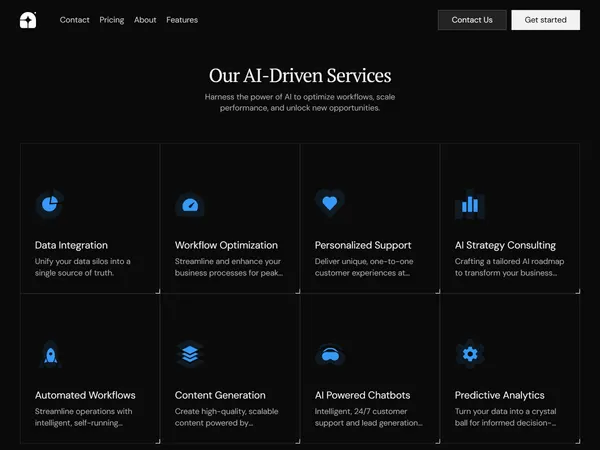Click the Get started button
The width and height of the screenshot is (600, 450).
pyautogui.click(x=545, y=20)
